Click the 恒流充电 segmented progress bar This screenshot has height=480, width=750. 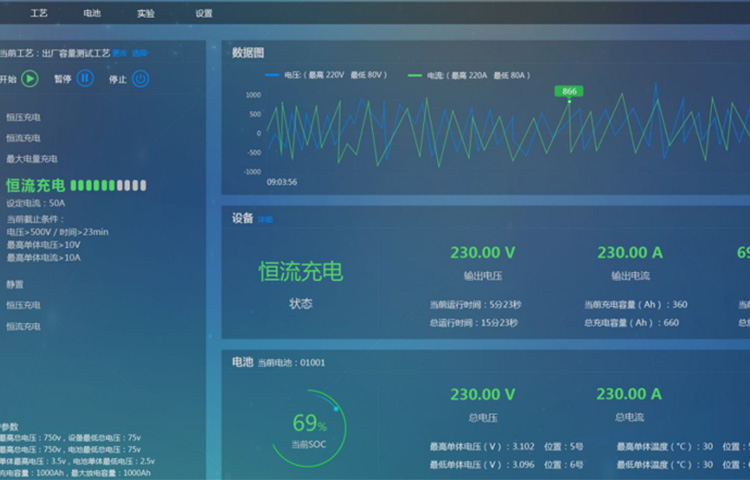pyautogui.click(x=109, y=185)
